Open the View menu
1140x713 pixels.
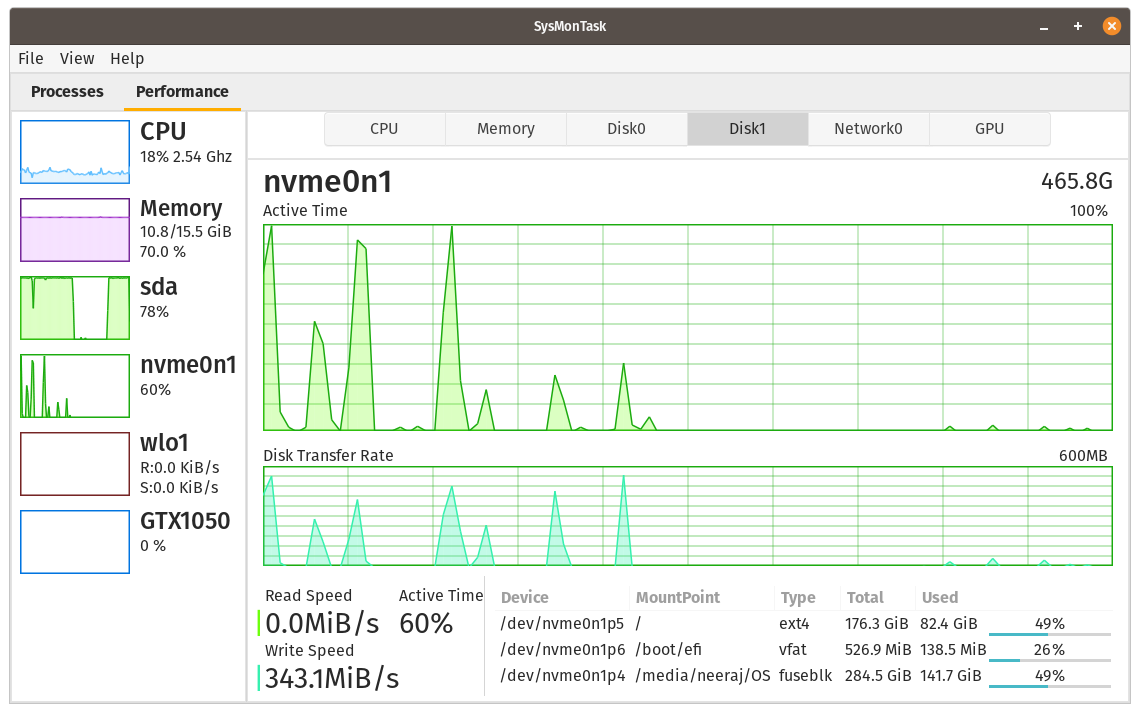[x=77, y=58]
